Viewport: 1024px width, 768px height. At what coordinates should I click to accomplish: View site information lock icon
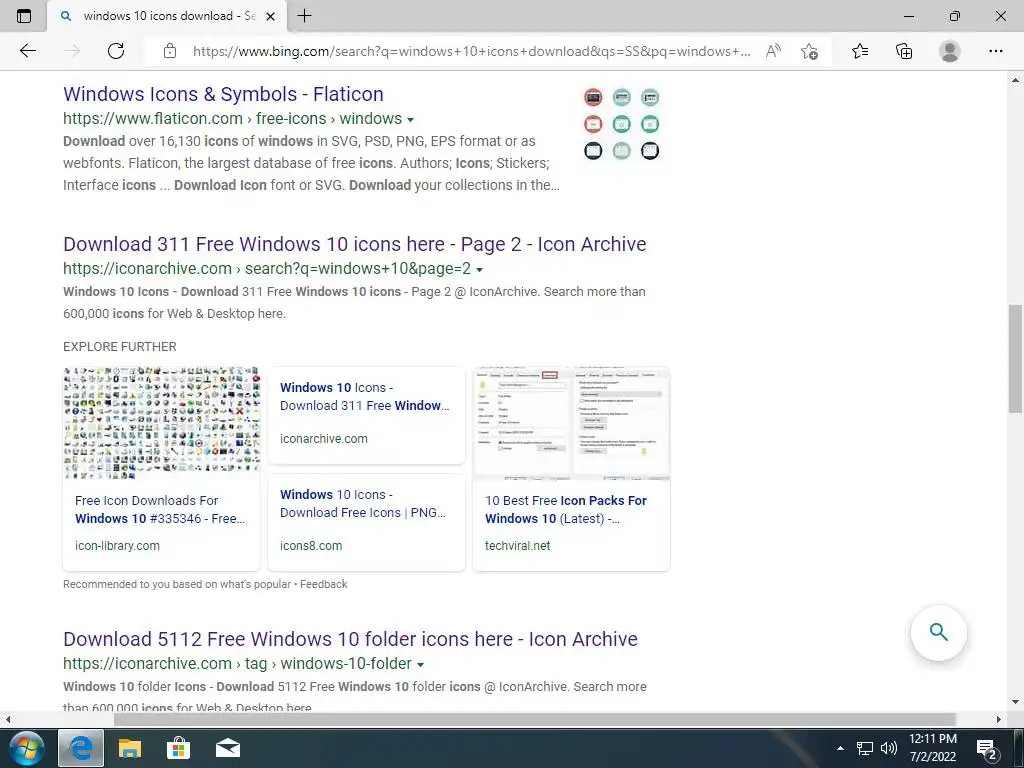click(x=170, y=51)
